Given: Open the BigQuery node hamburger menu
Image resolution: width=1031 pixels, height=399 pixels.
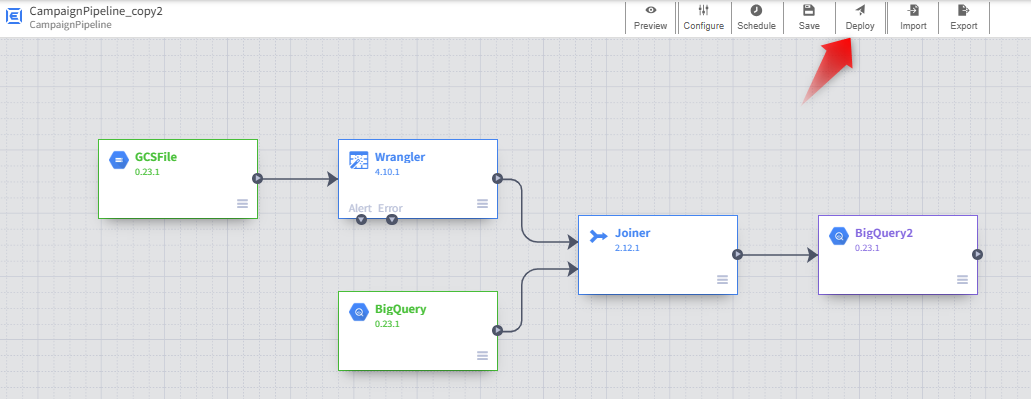Looking at the screenshot, I should click(483, 356).
